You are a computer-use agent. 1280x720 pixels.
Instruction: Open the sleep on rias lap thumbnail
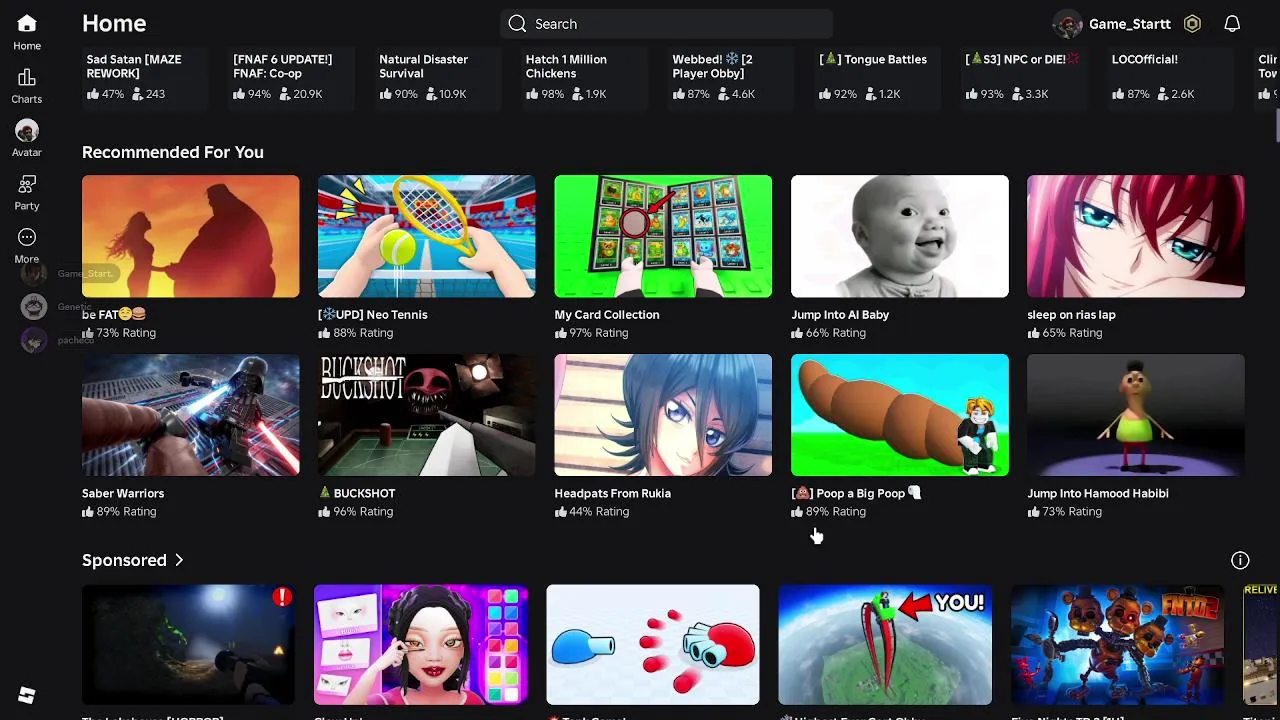(x=1136, y=236)
